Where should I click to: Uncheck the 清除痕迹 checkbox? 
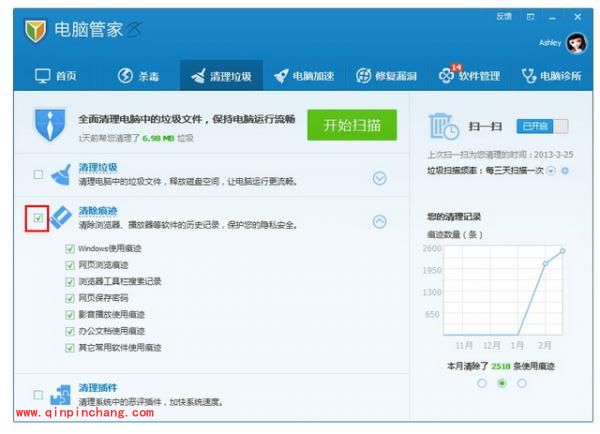(x=38, y=218)
